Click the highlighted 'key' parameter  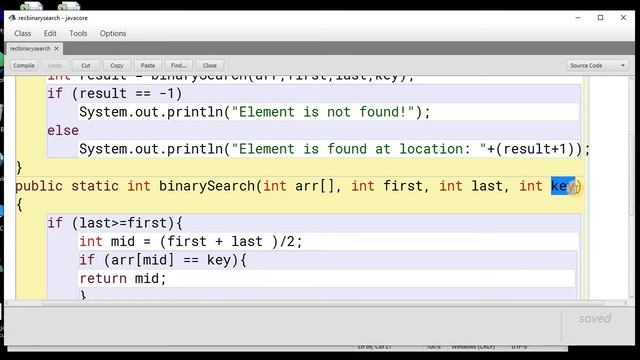point(563,186)
